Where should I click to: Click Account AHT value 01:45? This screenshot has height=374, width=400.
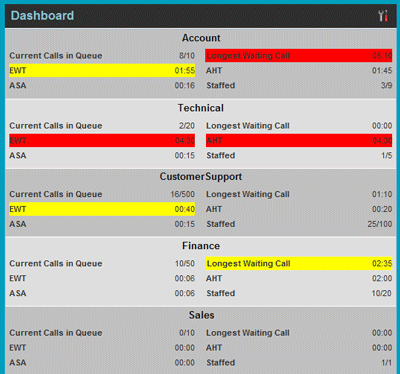pyautogui.click(x=382, y=71)
